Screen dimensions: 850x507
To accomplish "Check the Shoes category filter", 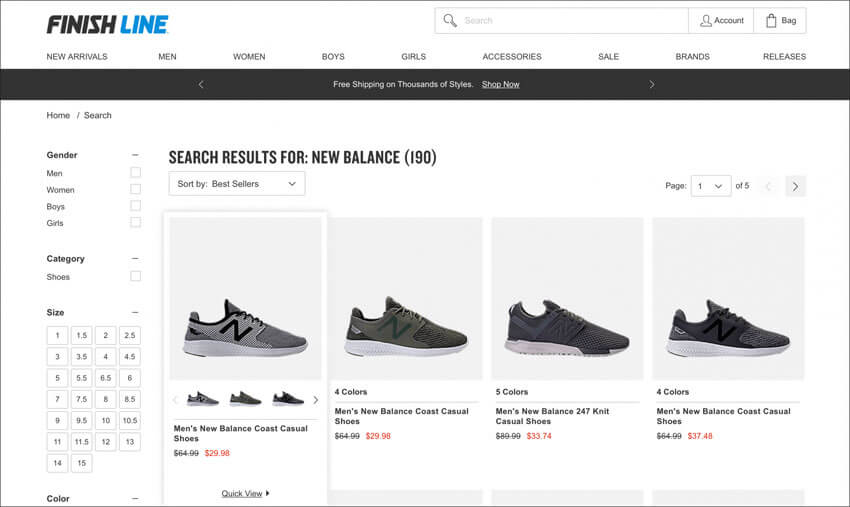I will pyautogui.click(x=136, y=277).
